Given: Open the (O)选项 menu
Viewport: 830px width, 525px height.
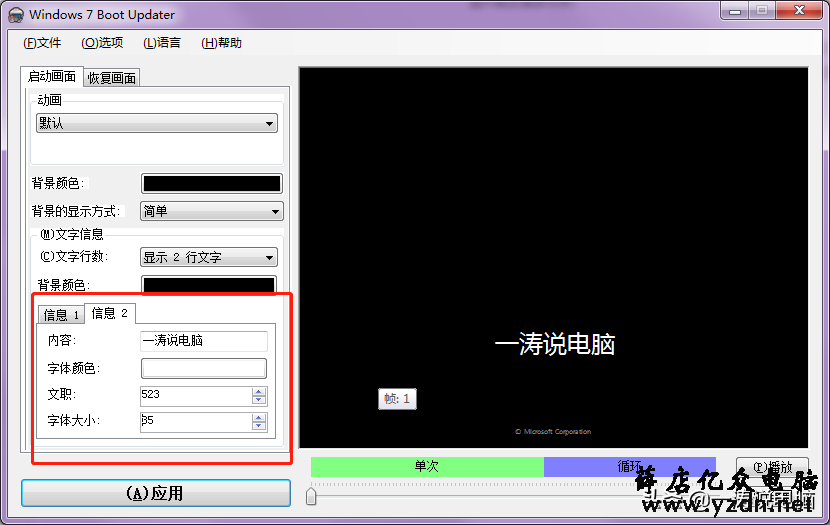Looking at the screenshot, I should (102, 43).
